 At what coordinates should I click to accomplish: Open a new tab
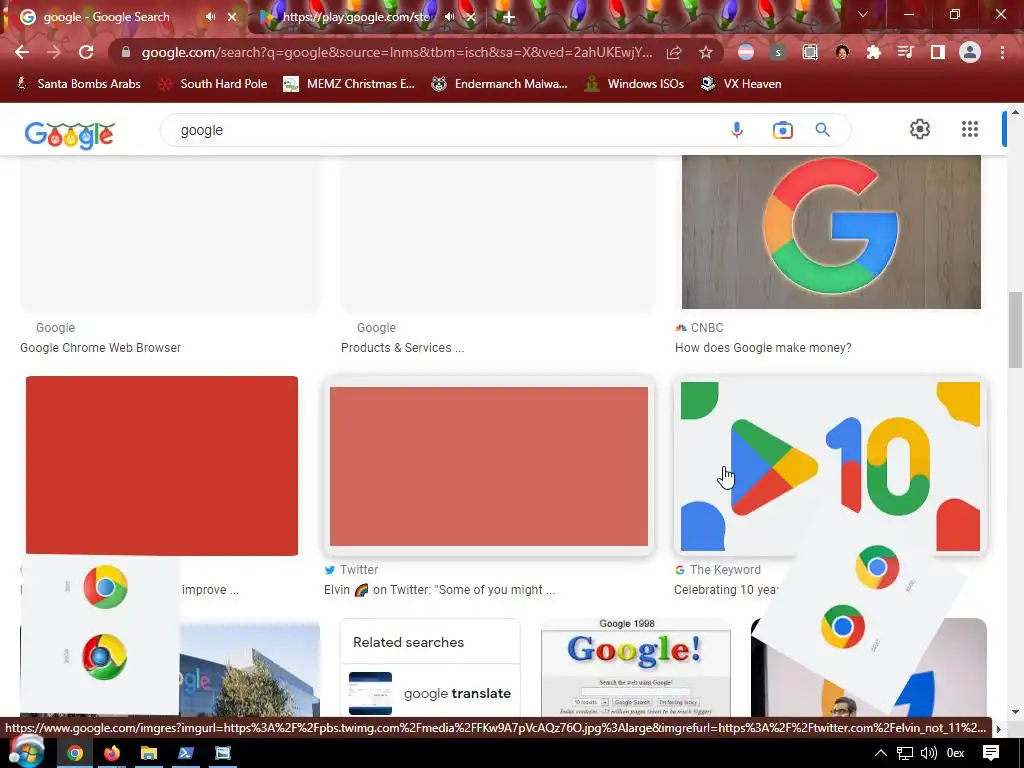coord(509,17)
